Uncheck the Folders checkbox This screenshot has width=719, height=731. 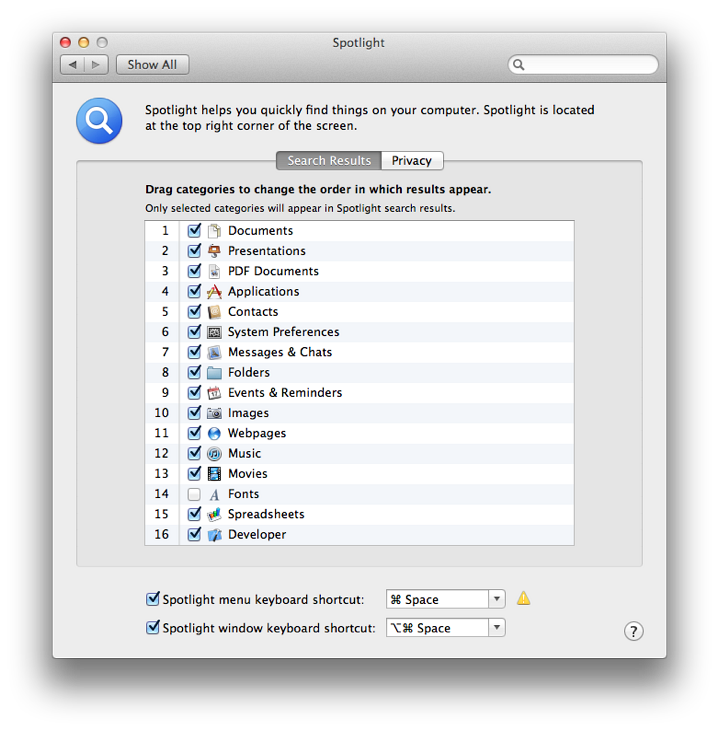(x=194, y=372)
